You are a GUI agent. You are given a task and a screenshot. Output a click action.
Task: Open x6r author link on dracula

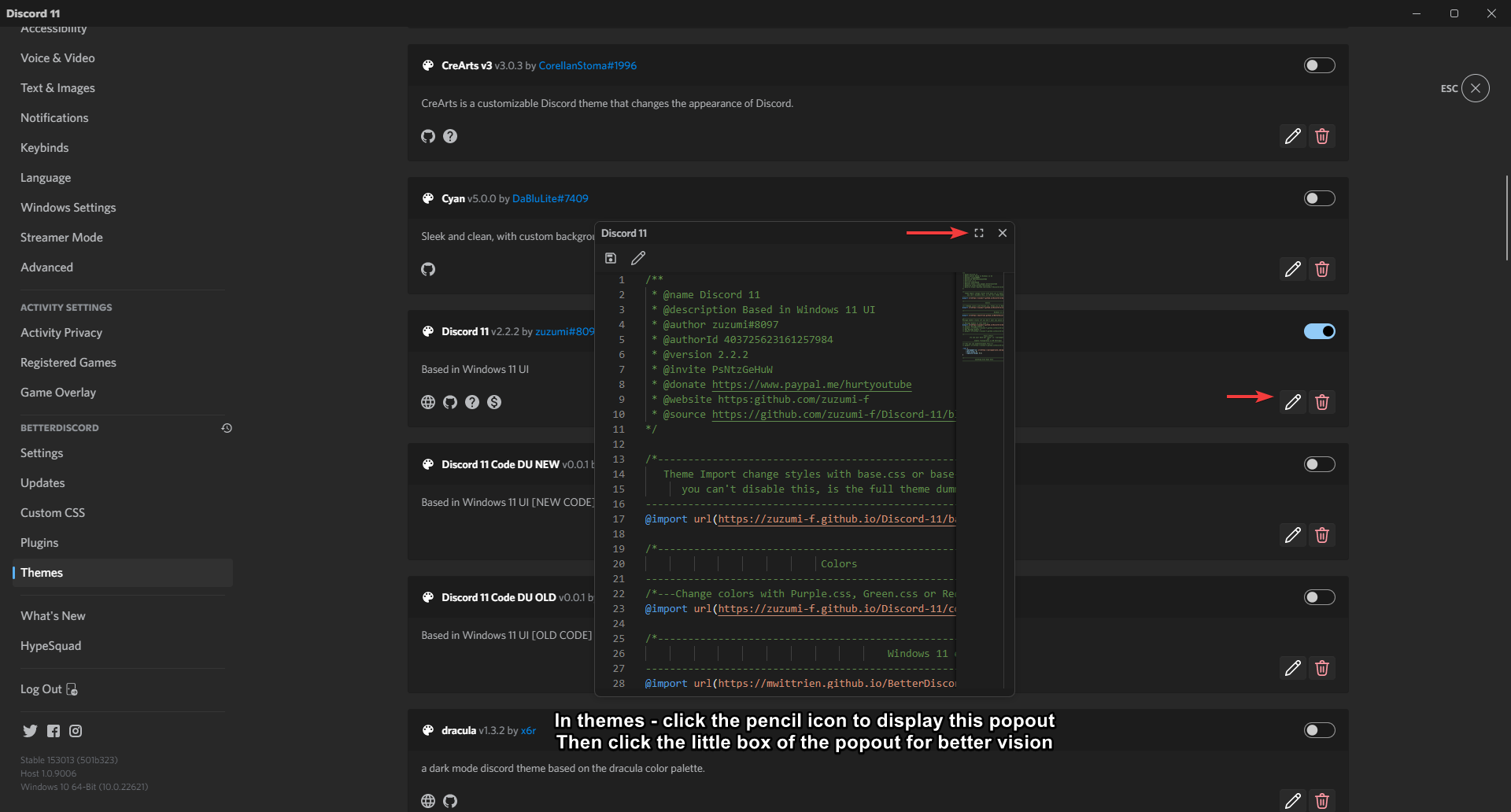pyautogui.click(x=528, y=730)
